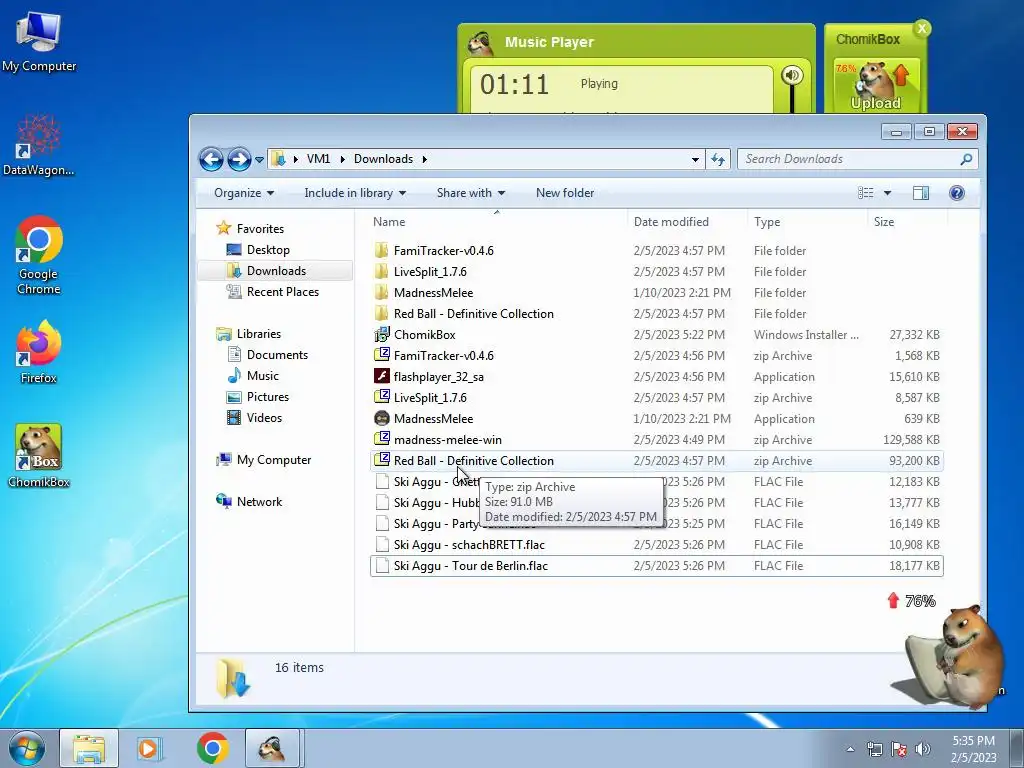Select the Music library

tap(263, 376)
